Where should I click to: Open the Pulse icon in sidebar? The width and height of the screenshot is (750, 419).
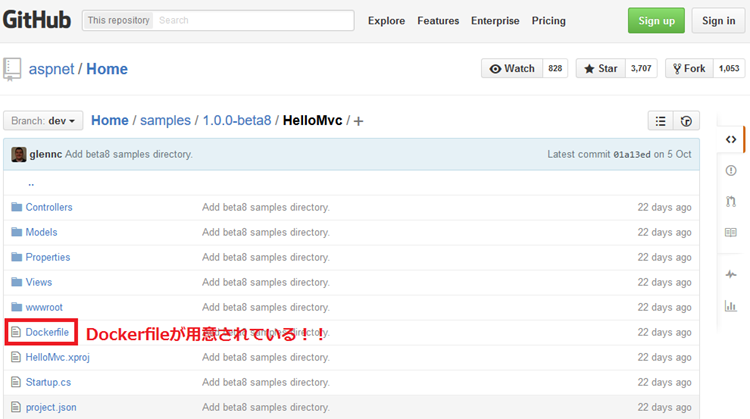(x=730, y=275)
